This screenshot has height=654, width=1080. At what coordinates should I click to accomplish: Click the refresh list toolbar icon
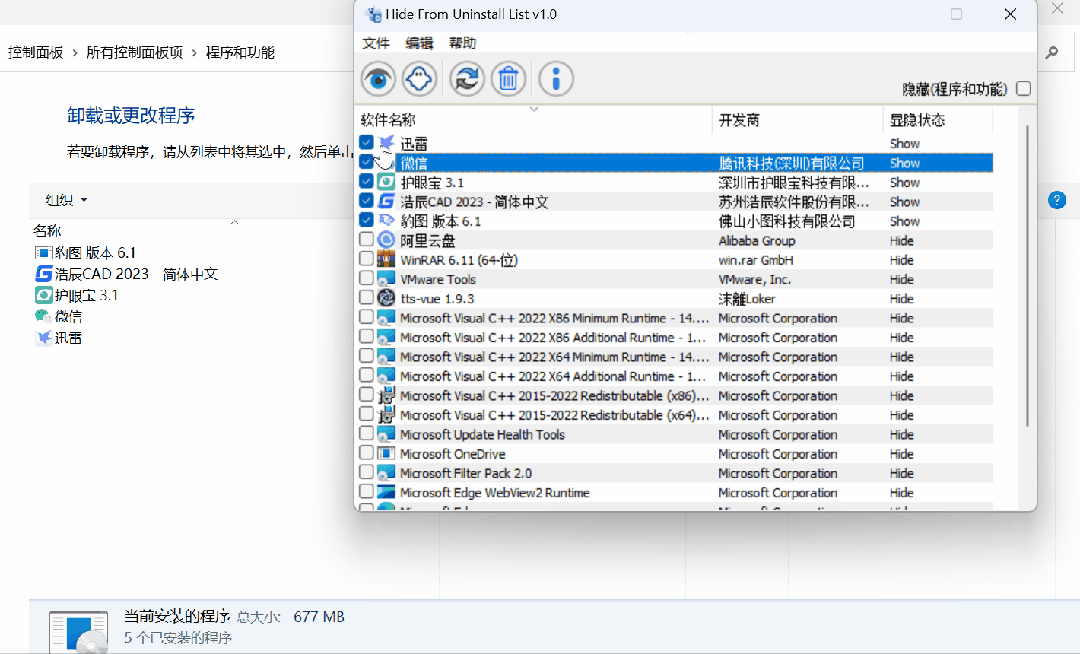coord(467,79)
